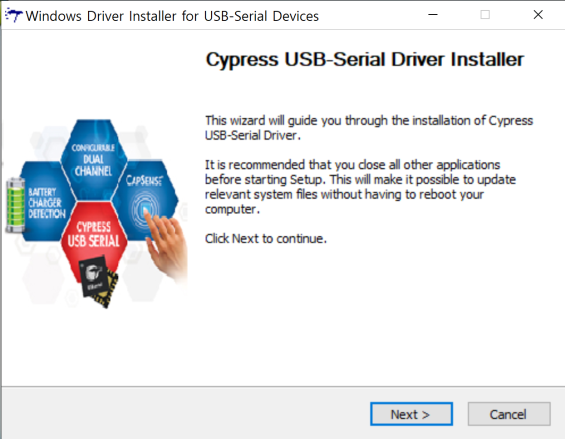This screenshot has height=439, width=565.
Task: Minimize the installer window
Action: (433, 15)
